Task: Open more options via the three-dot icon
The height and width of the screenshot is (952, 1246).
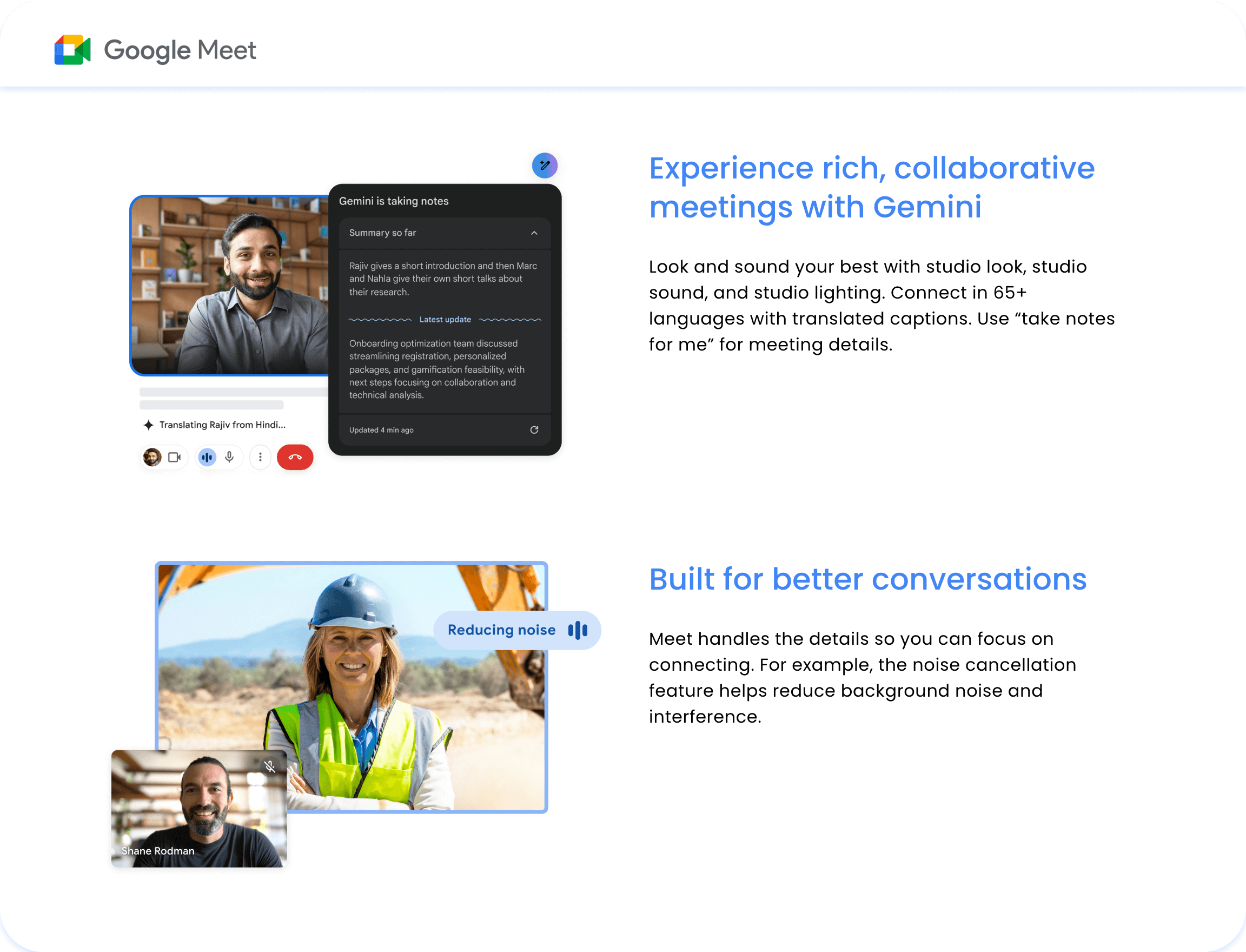Action: 260,457
